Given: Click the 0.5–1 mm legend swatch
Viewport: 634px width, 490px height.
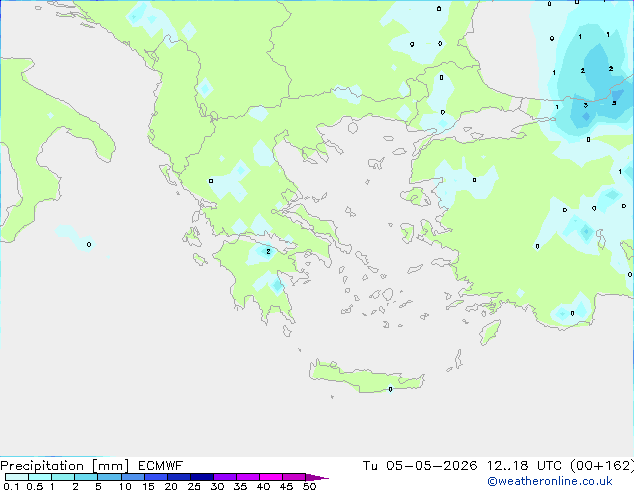Looking at the screenshot, I should pos(40,477).
